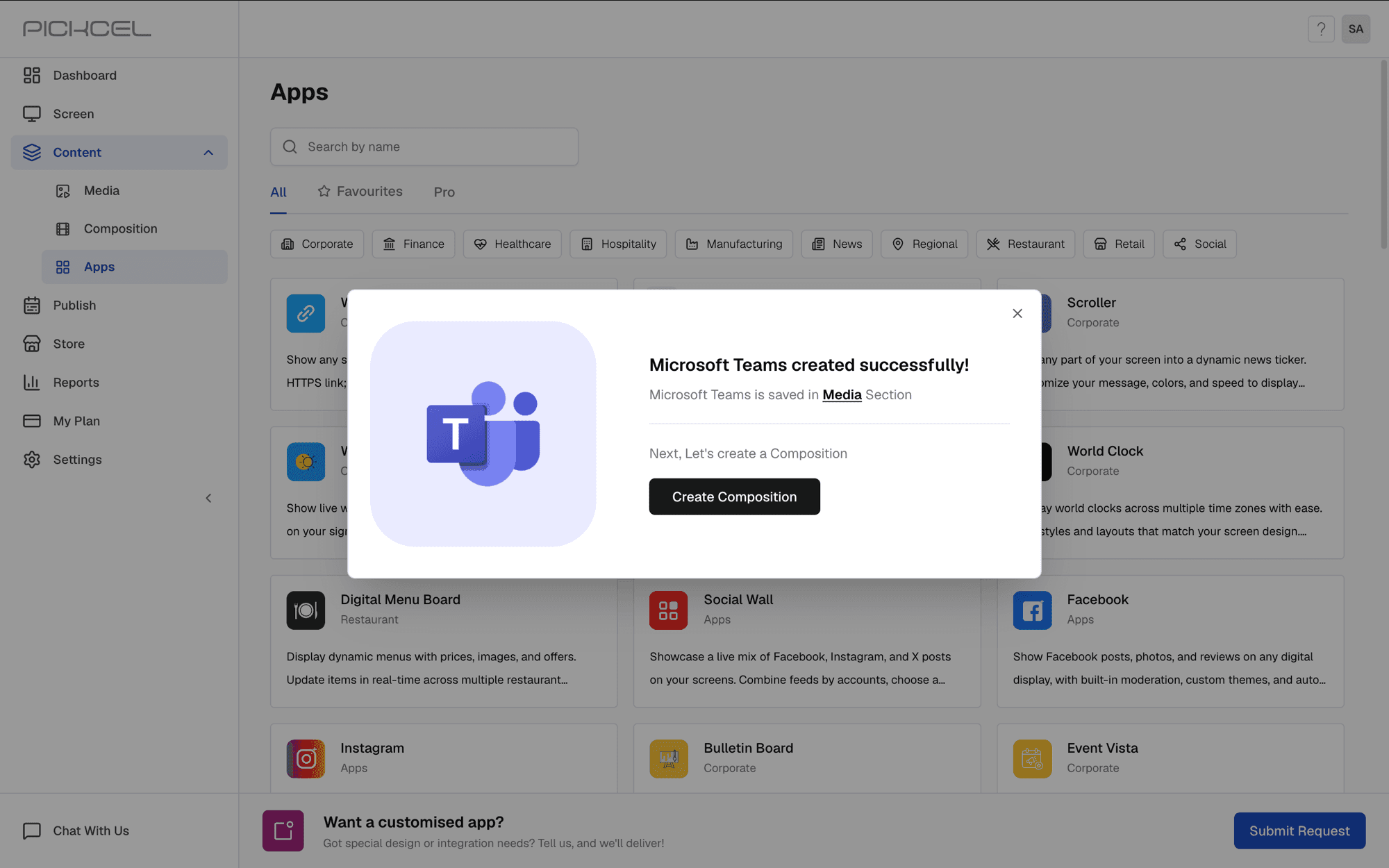Filter apps by Regional

click(x=924, y=244)
